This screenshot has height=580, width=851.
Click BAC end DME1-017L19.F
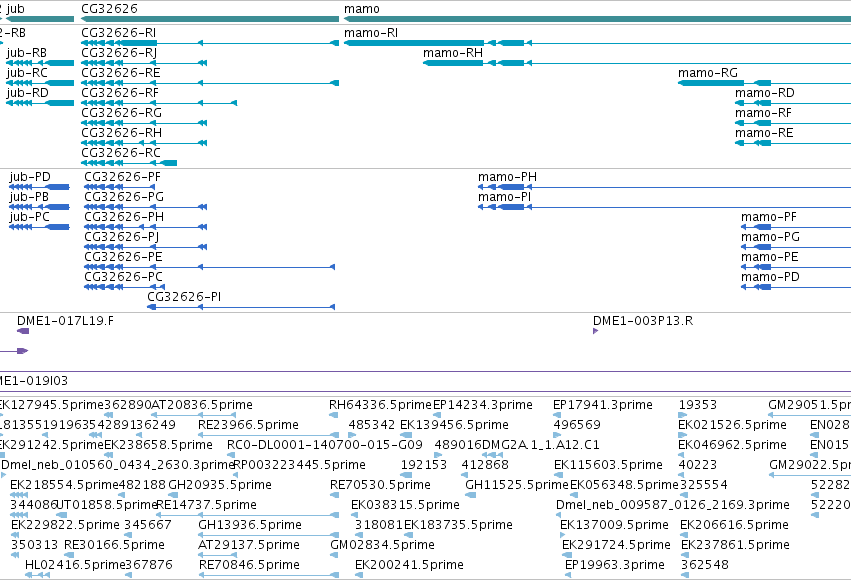[x=65, y=321]
